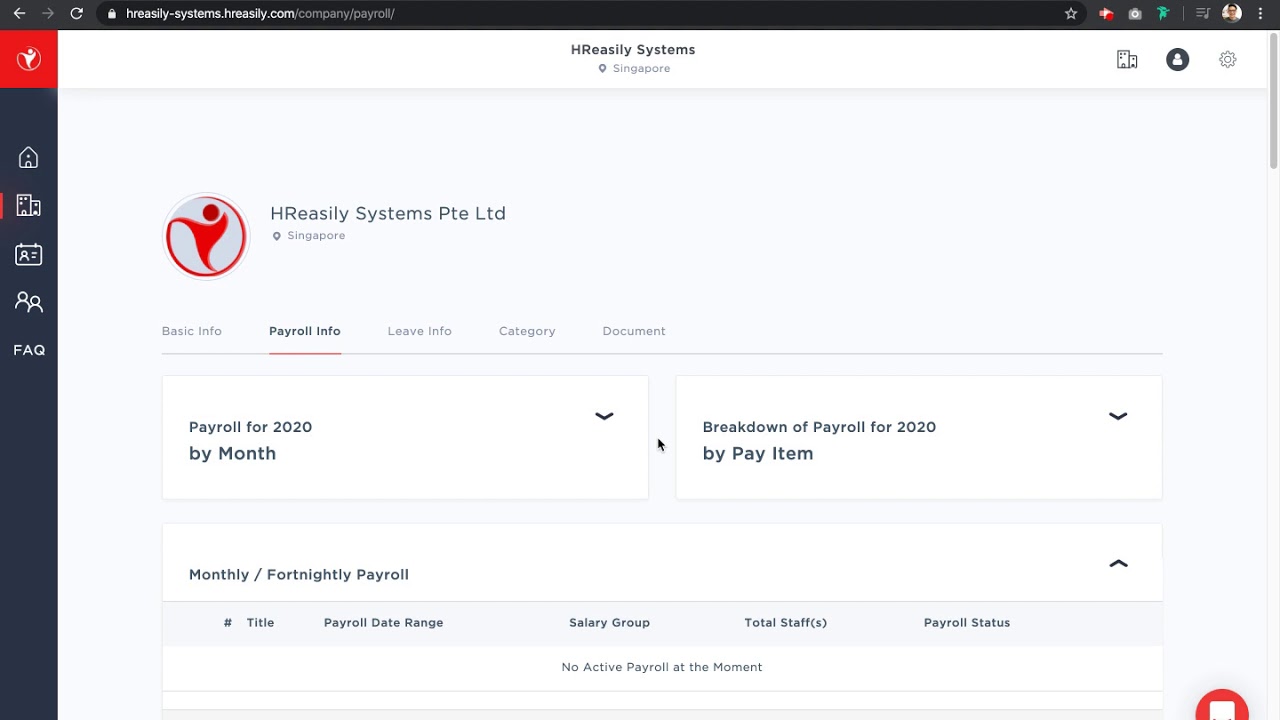The image size is (1280, 720).
Task: Click the red flag browser extension icon
Action: pyautogui.click(x=1106, y=13)
